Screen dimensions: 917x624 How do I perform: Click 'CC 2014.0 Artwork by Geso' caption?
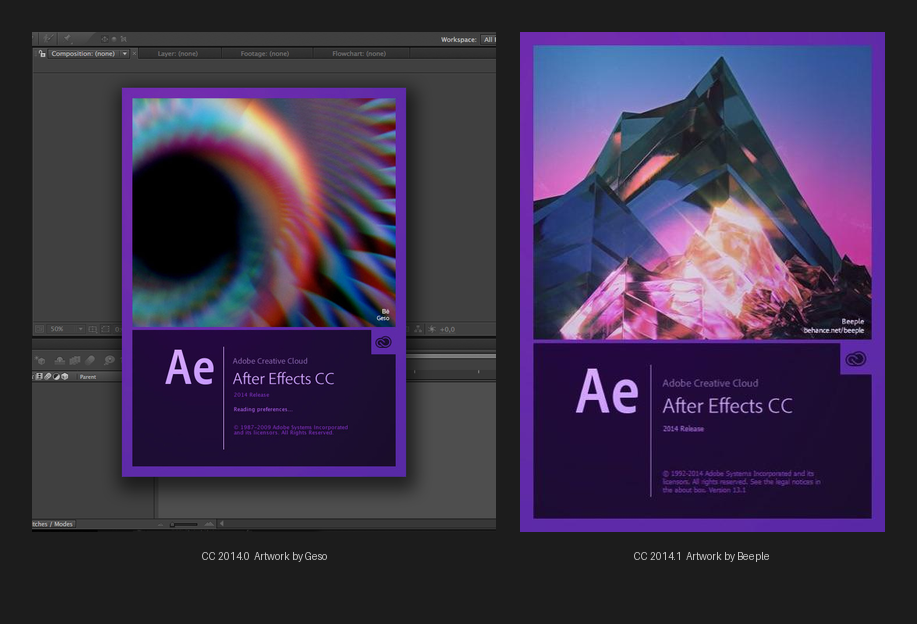[264, 556]
